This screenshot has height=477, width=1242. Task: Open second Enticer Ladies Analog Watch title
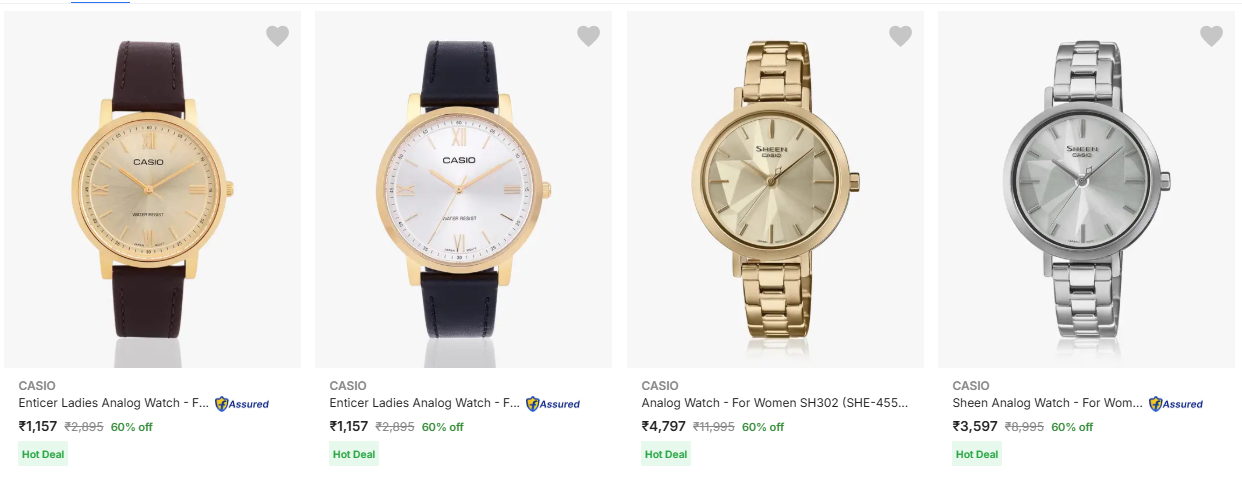[425, 403]
